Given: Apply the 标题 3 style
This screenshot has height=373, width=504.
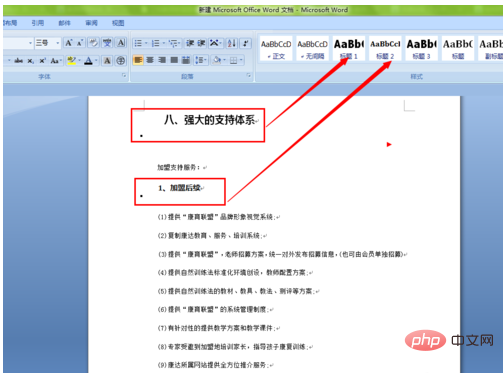Looking at the screenshot, I should (421, 49).
